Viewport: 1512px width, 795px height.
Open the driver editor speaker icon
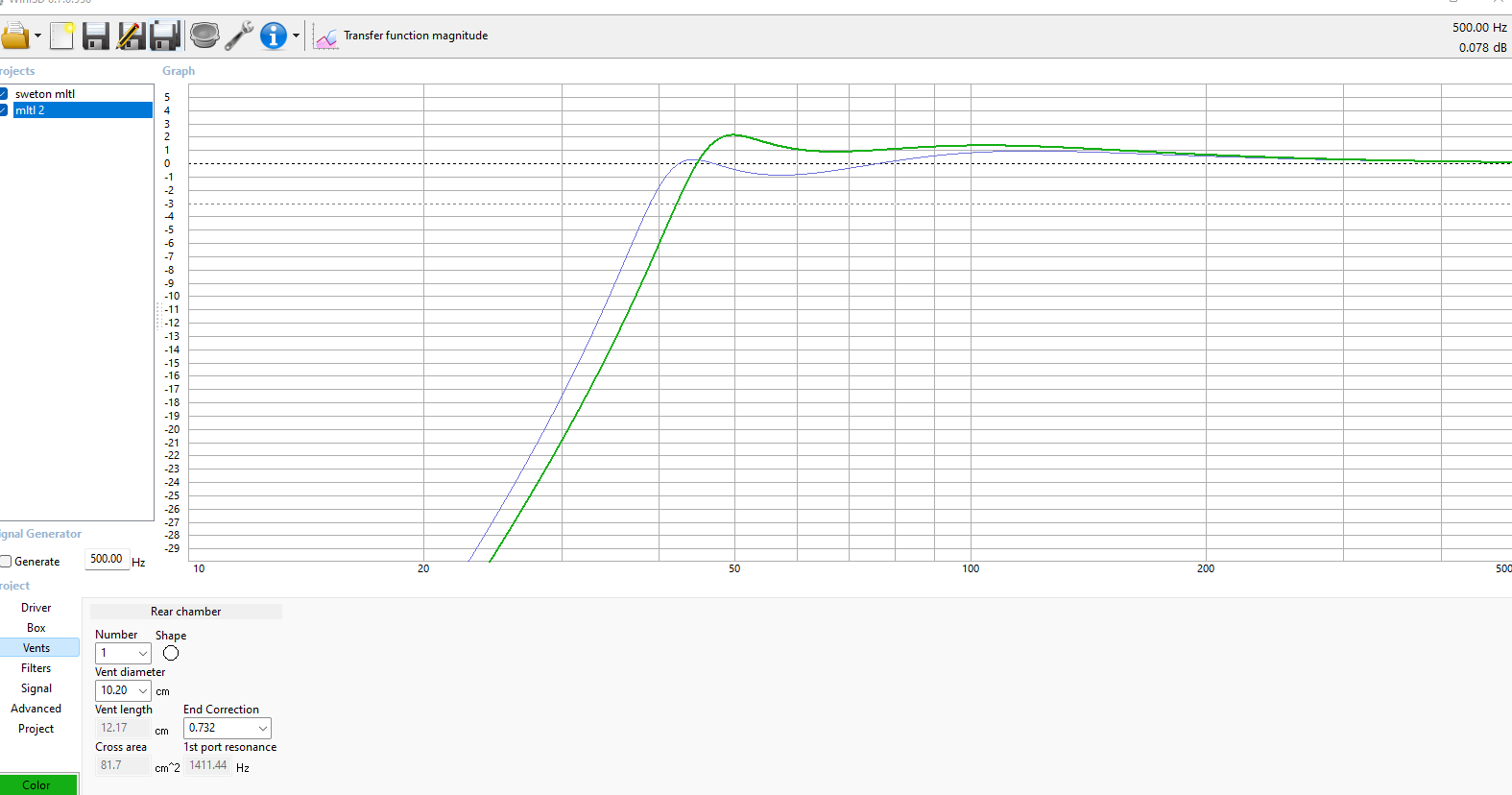point(204,36)
